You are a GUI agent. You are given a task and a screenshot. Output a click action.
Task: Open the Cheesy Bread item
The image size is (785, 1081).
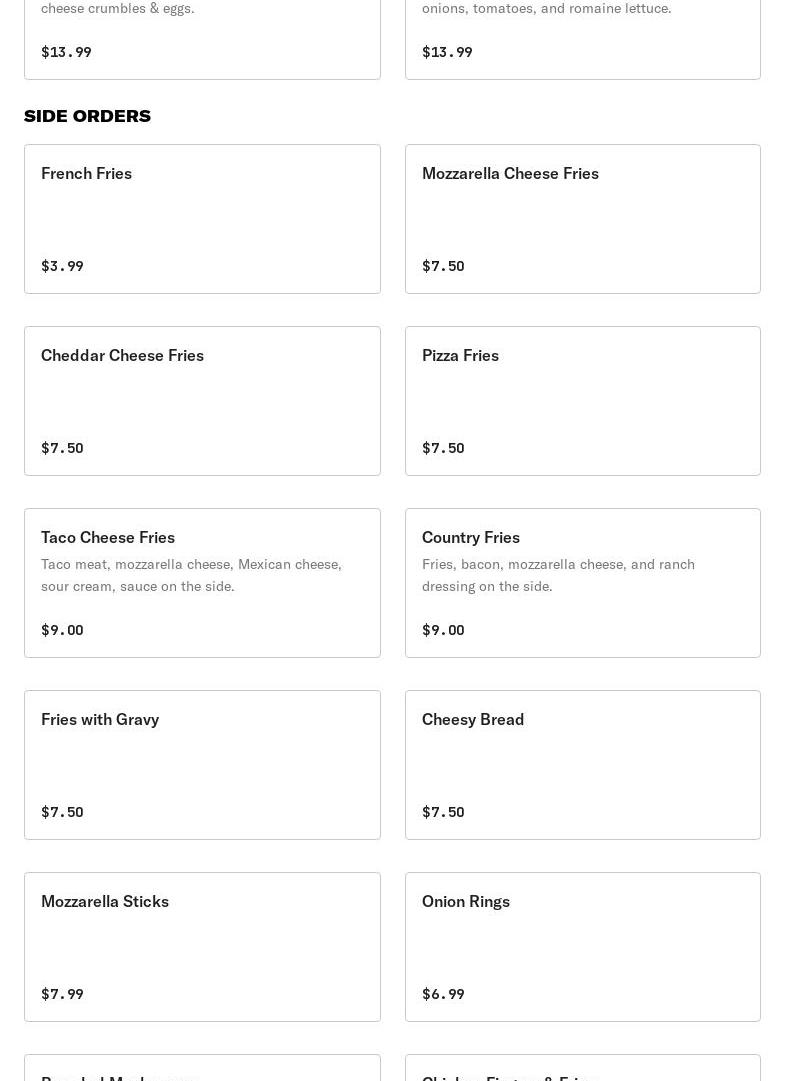click(582, 765)
